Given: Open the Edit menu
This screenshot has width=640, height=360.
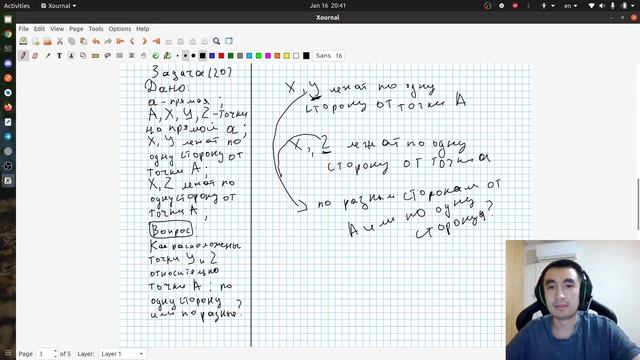Looking at the screenshot, I should click(39, 29).
